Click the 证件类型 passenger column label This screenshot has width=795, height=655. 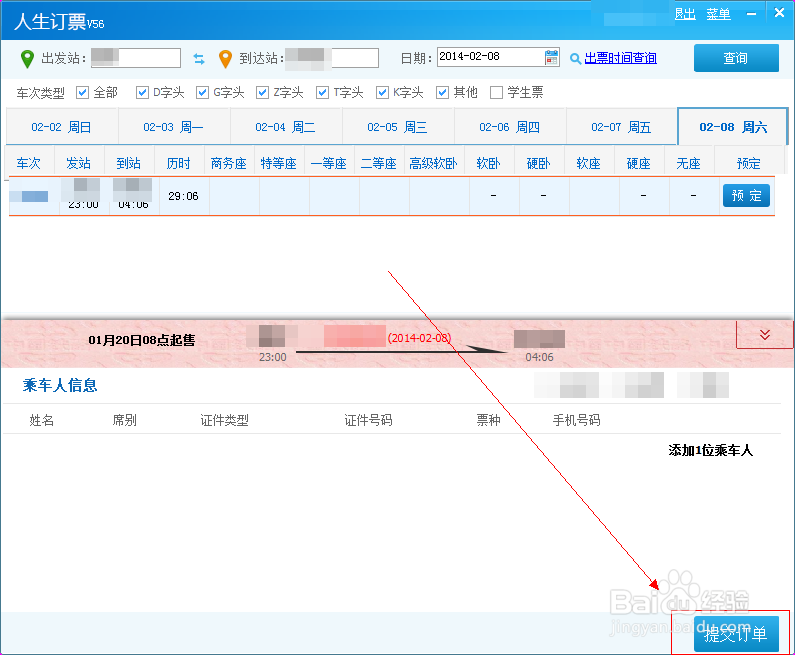(x=225, y=420)
